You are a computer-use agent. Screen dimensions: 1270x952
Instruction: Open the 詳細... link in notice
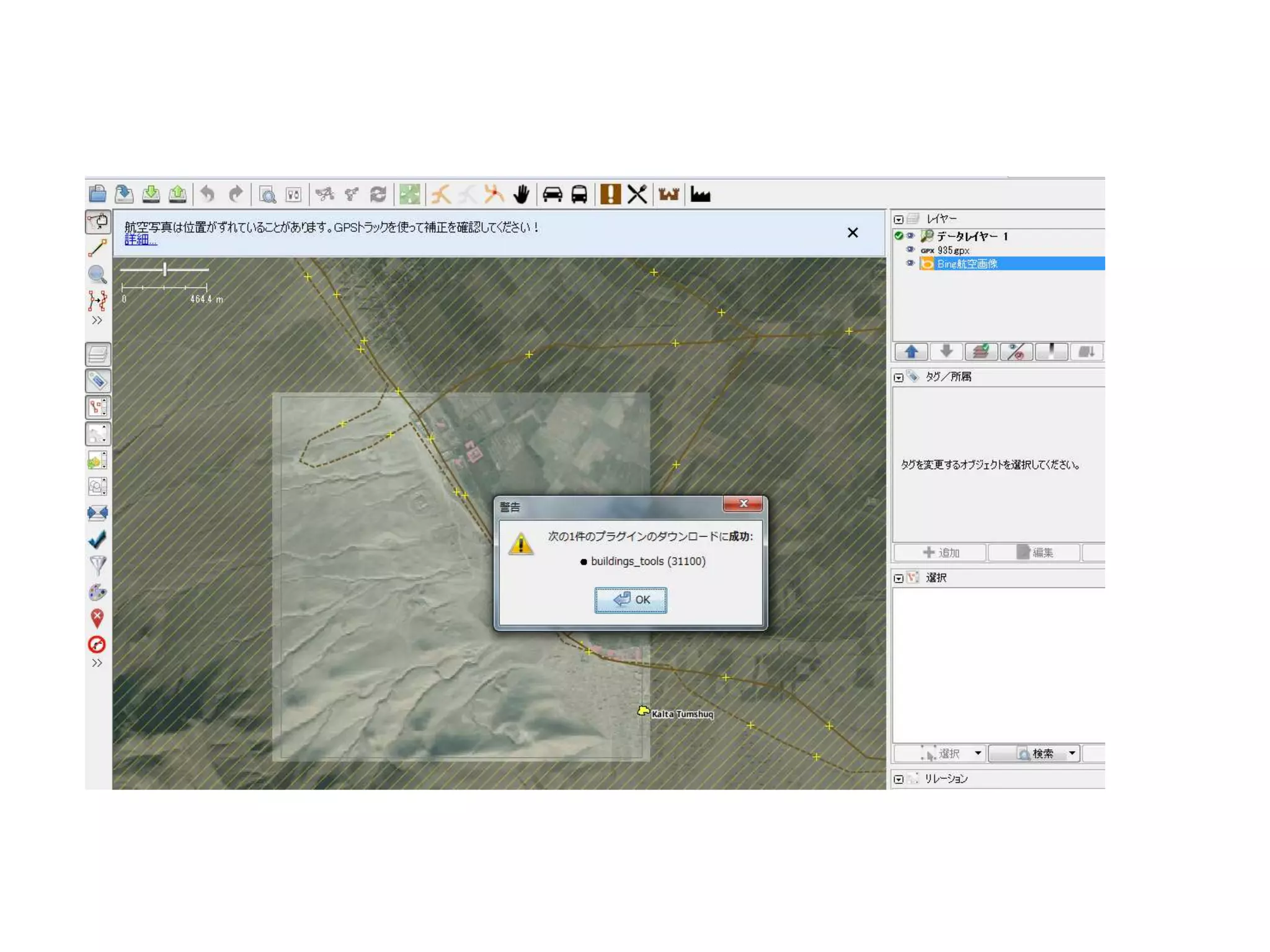[x=140, y=240]
